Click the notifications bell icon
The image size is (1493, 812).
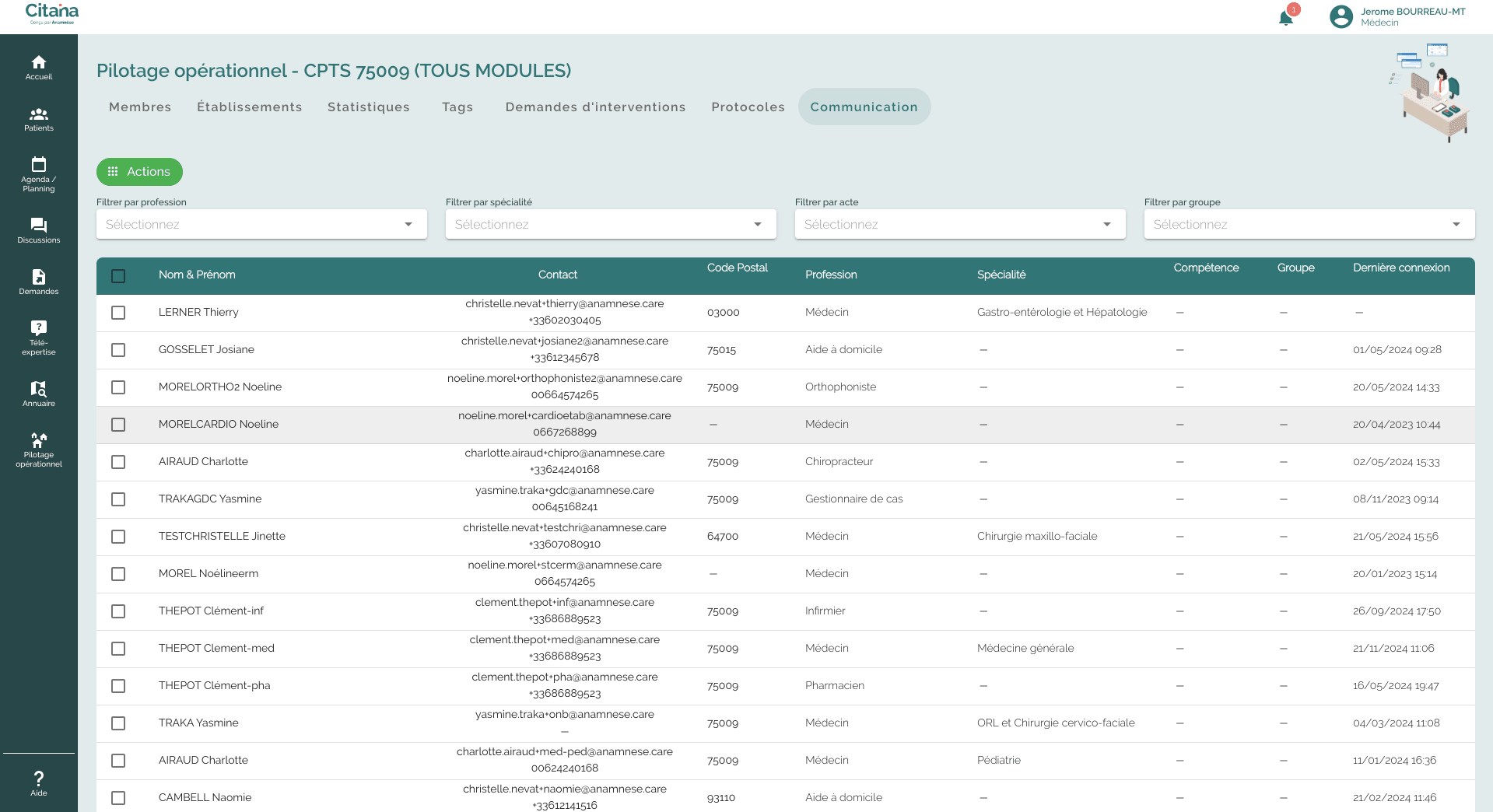pos(1285,18)
